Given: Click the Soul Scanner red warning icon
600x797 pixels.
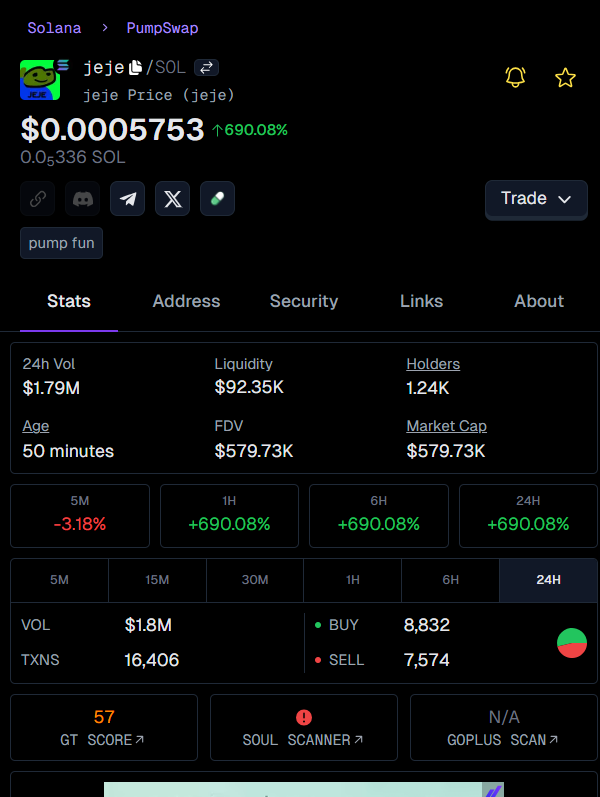Looking at the screenshot, I should coord(304,717).
